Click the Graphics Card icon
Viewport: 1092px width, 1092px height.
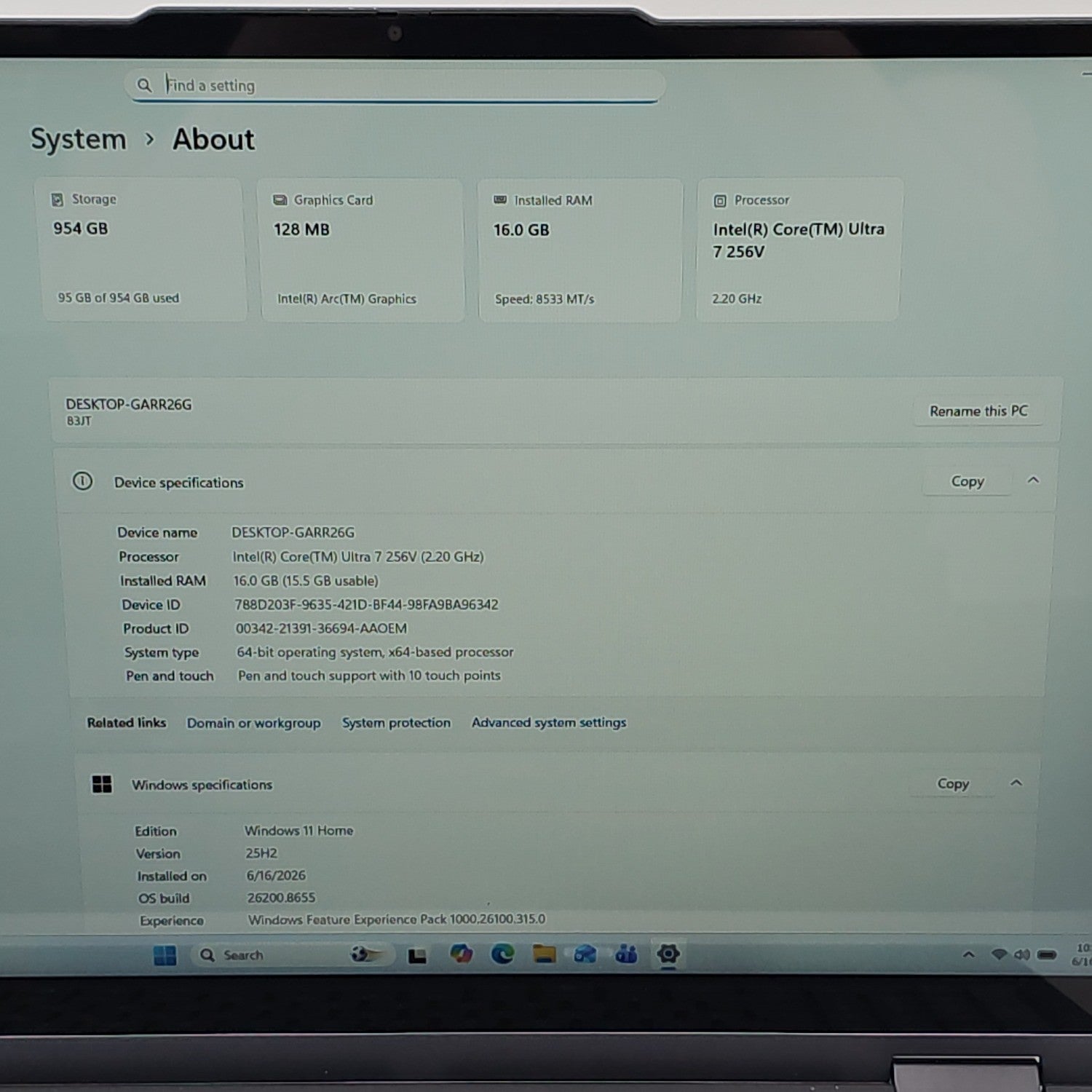[x=280, y=200]
